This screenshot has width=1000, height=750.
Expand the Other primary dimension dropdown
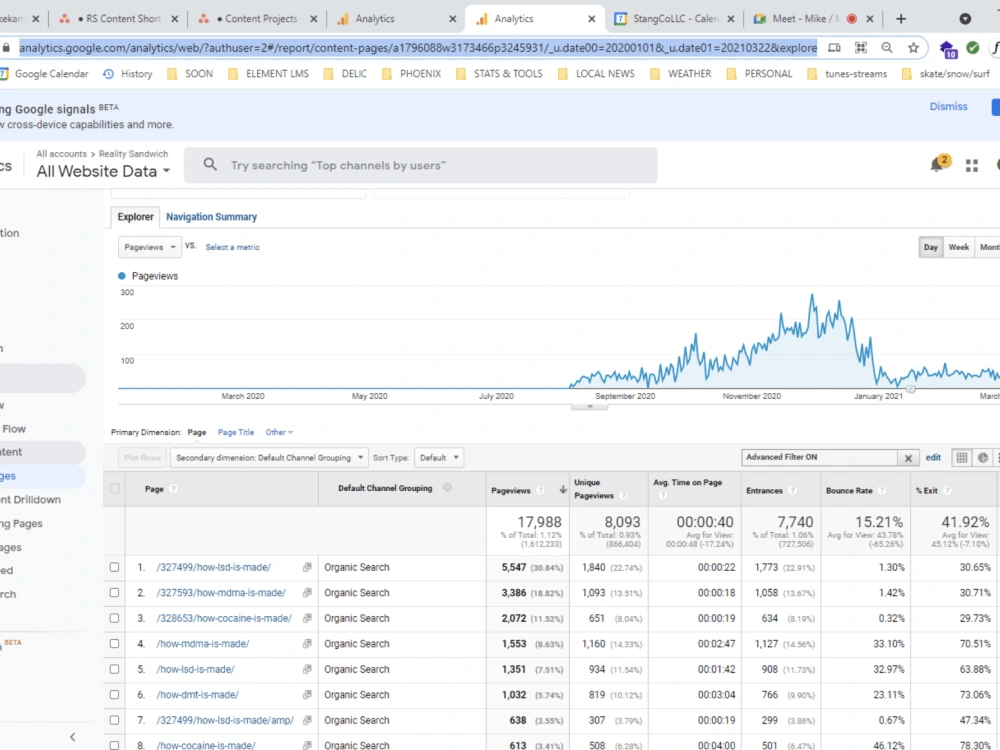[x=279, y=432]
